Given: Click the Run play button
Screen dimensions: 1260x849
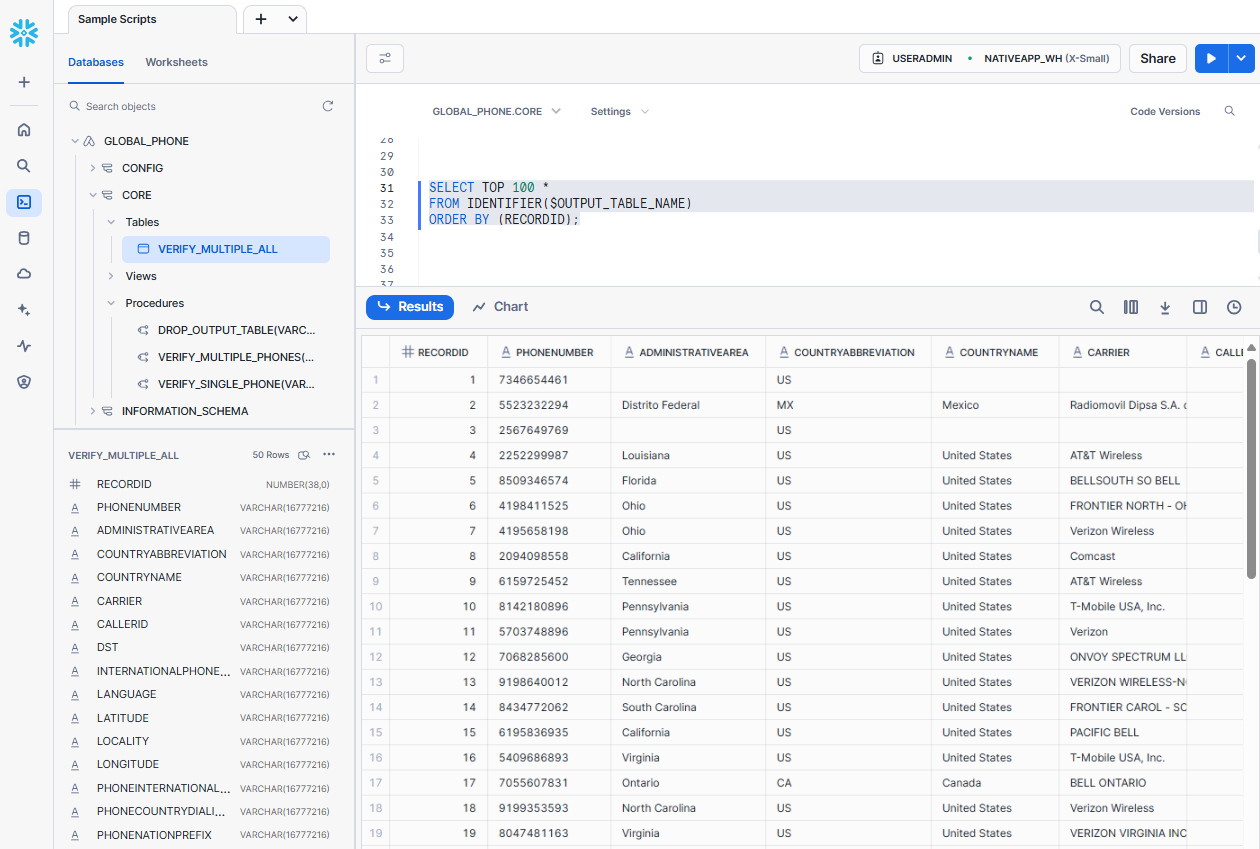Looking at the screenshot, I should pos(1211,59).
